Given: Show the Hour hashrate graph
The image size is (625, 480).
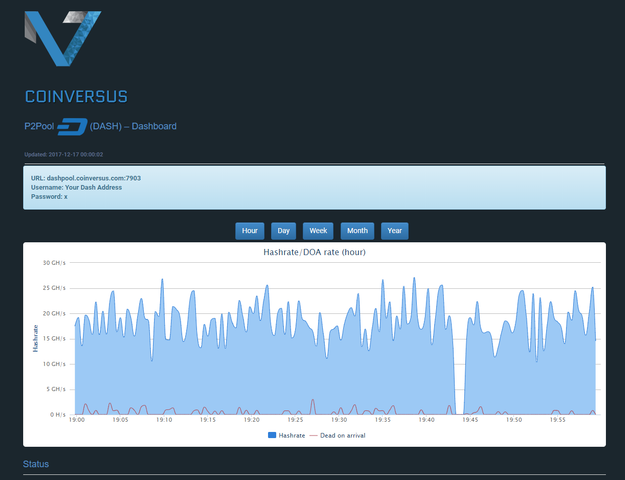Looking at the screenshot, I should pos(250,231).
